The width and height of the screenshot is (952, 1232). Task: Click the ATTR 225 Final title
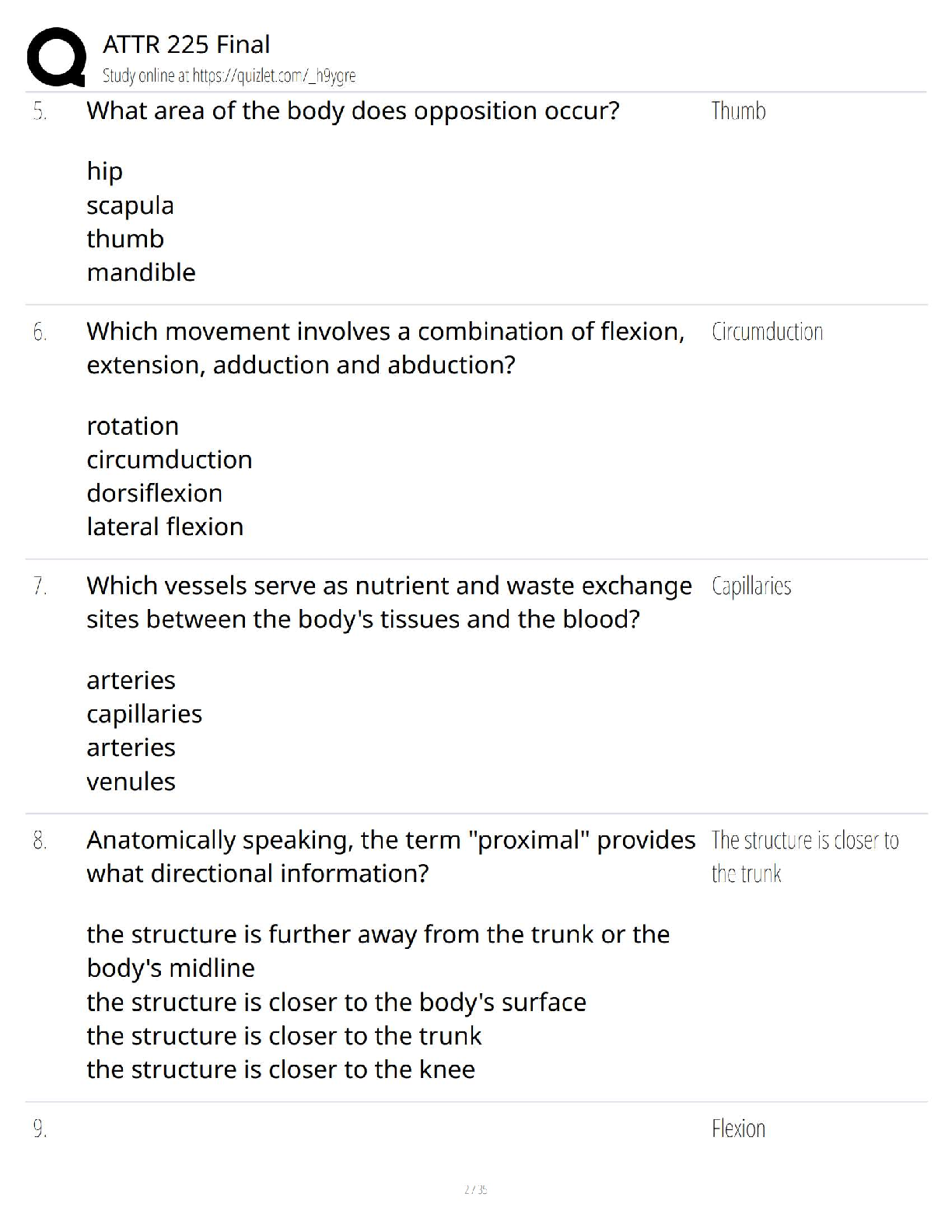pyautogui.click(x=187, y=44)
